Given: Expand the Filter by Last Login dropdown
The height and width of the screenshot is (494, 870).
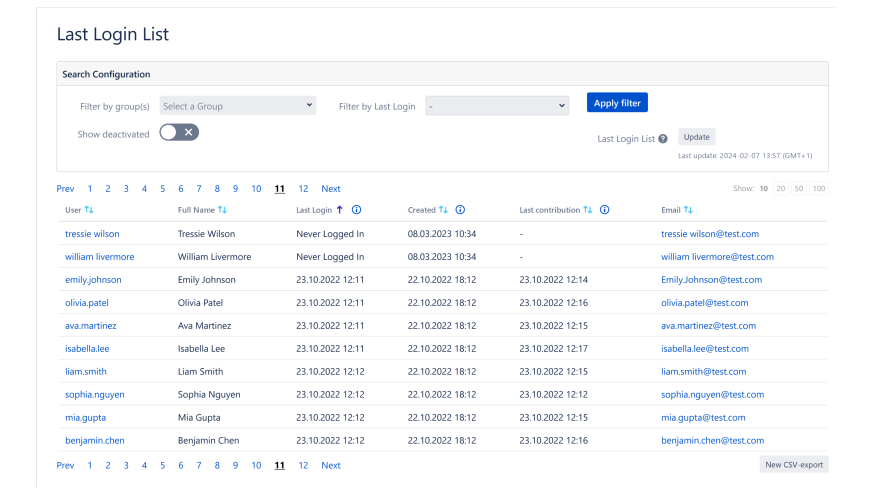Looking at the screenshot, I should [x=496, y=106].
